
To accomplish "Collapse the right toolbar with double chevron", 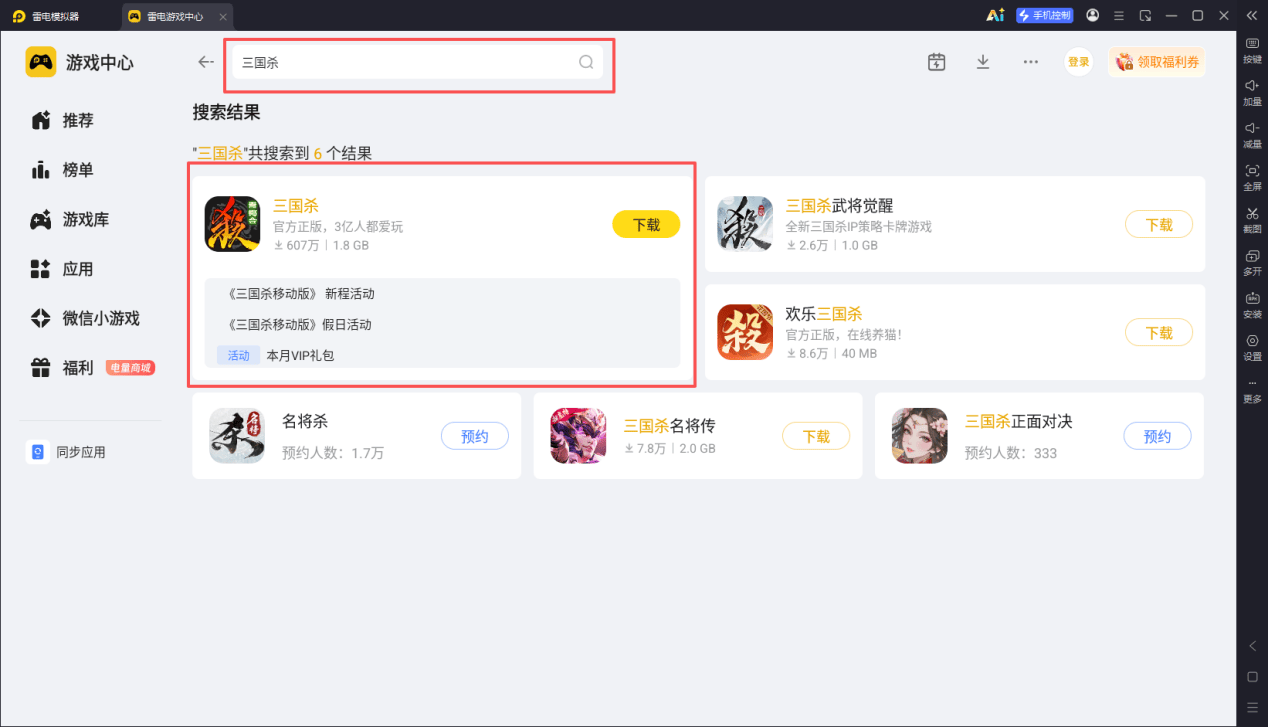I will point(1252,15).
